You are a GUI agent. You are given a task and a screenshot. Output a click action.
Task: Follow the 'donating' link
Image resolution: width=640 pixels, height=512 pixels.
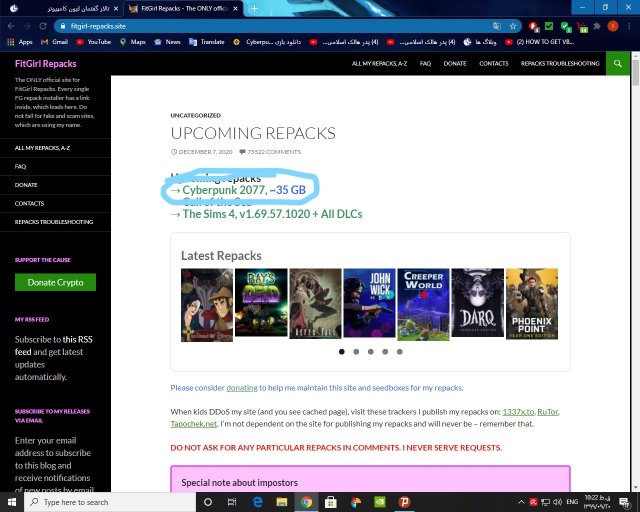pos(242,388)
